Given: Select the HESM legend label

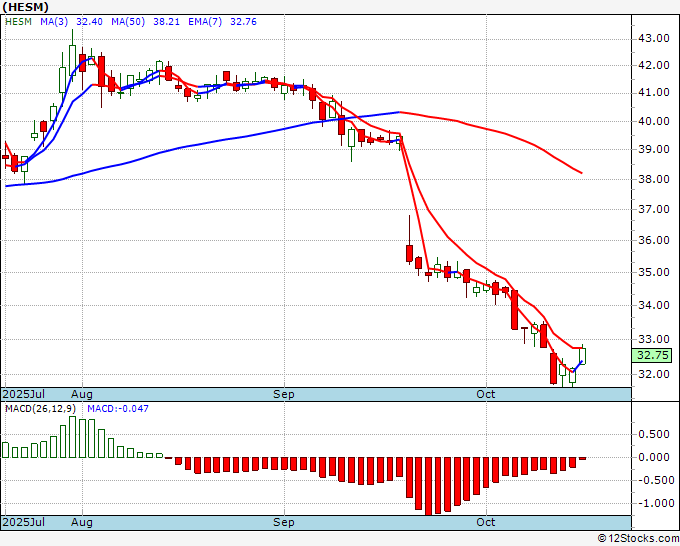Looking at the screenshot, I should click(x=18, y=22).
